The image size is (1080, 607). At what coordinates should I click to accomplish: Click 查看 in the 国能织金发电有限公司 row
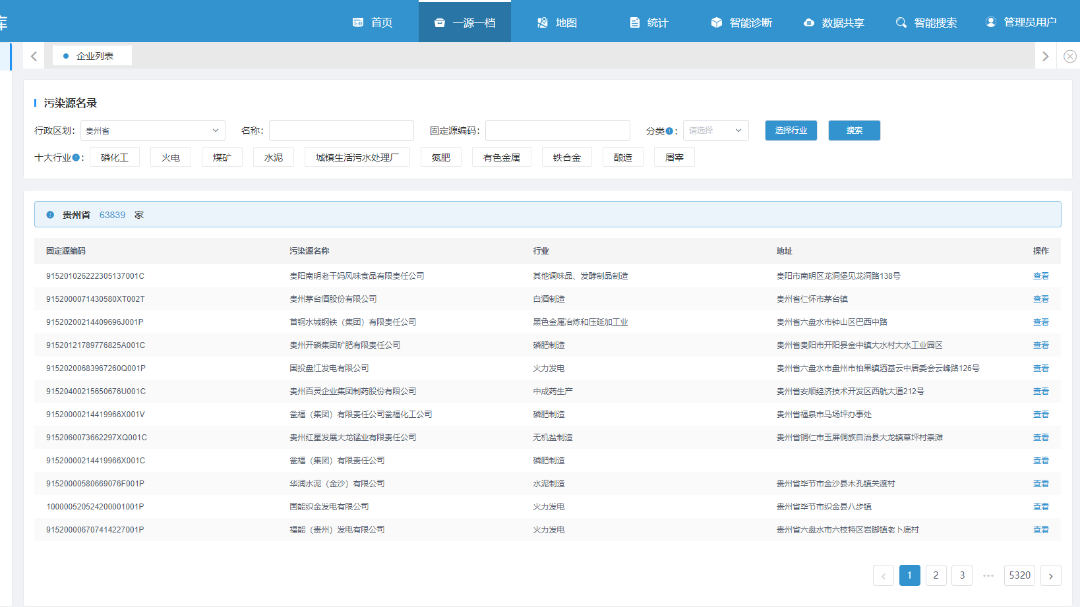coord(1041,506)
